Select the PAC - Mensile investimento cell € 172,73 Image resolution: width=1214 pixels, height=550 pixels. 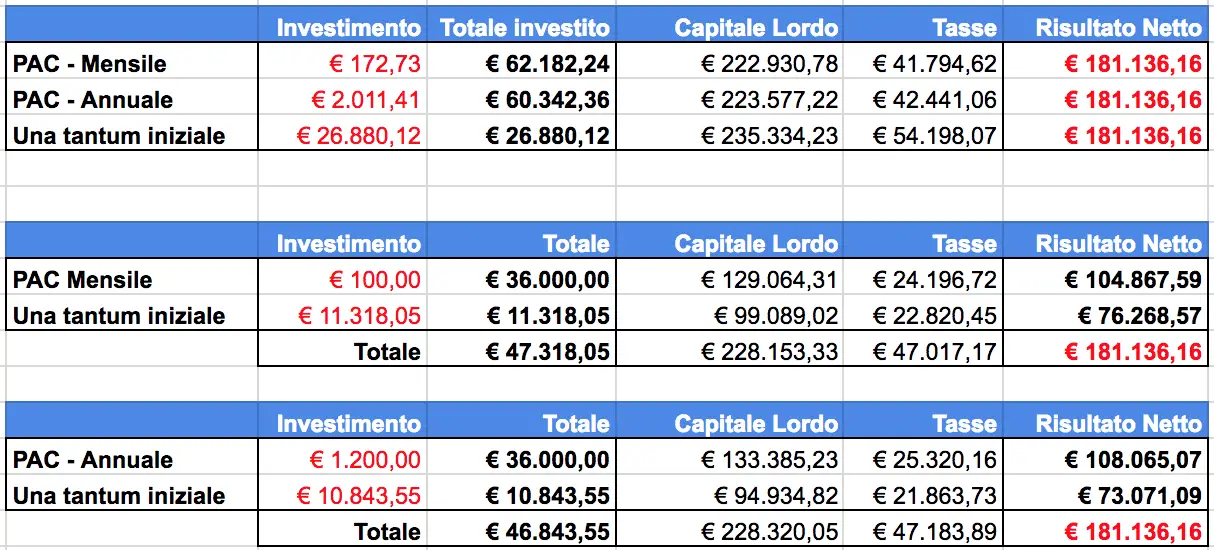pyautogui.click(x=342, y=64)
